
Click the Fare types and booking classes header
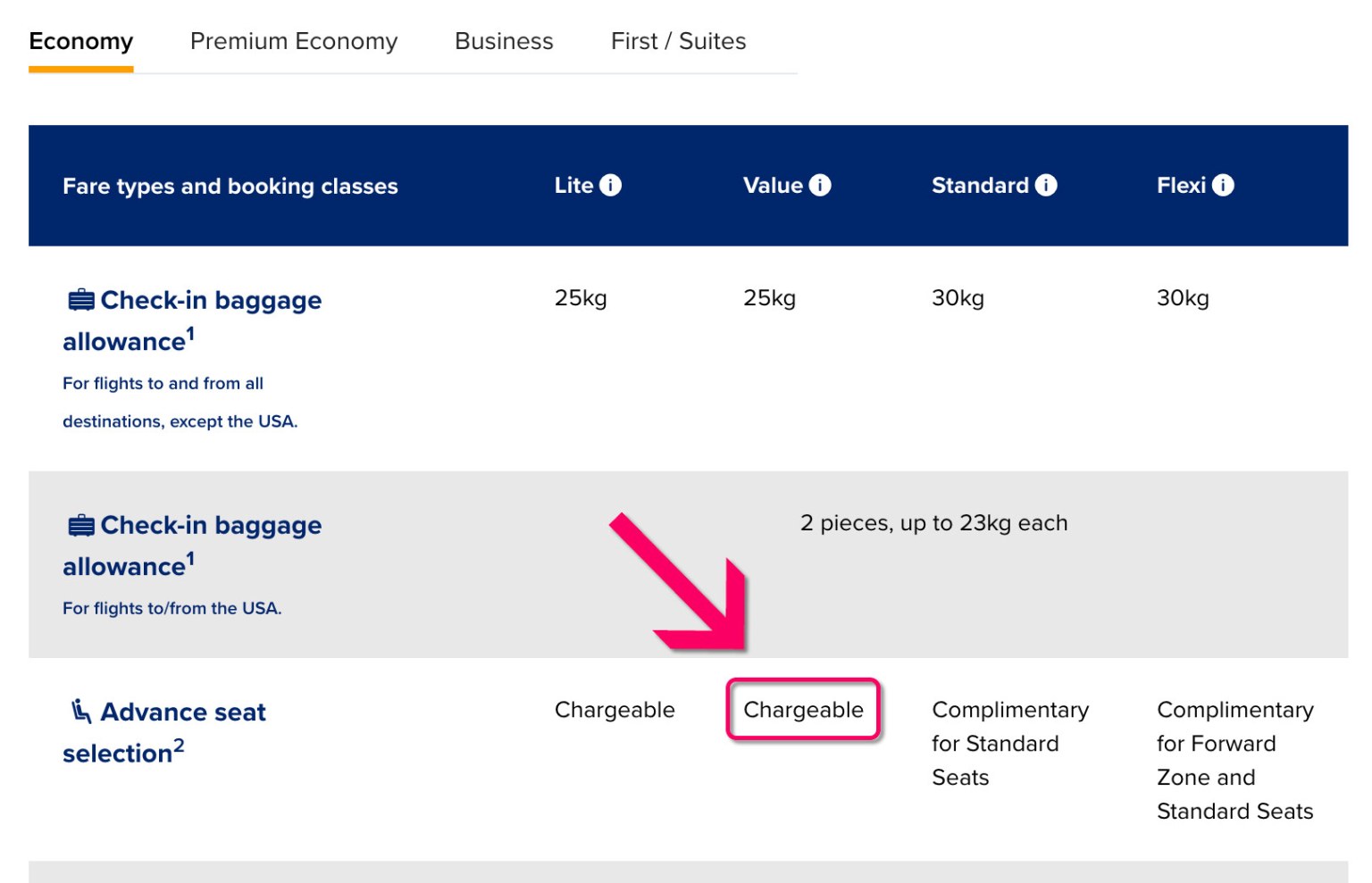click(x=230, y=186)
